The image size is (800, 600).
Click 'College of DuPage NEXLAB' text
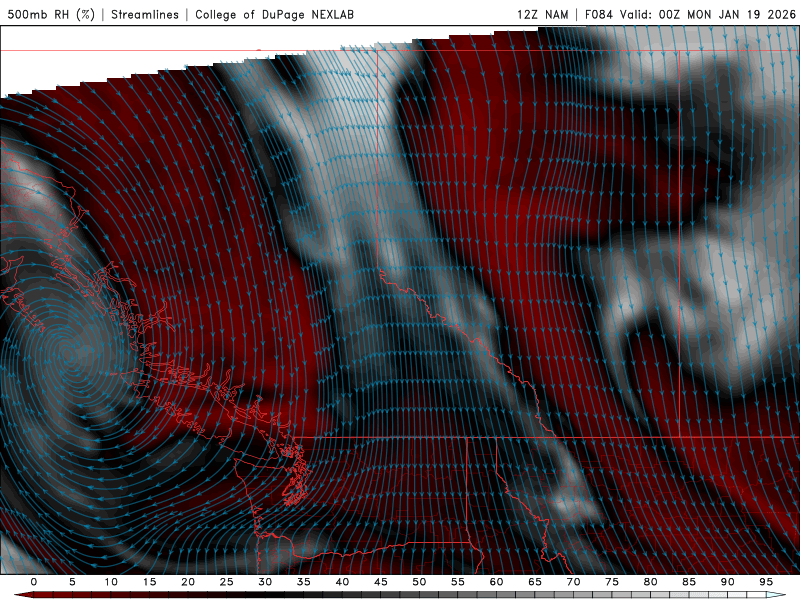274,14
